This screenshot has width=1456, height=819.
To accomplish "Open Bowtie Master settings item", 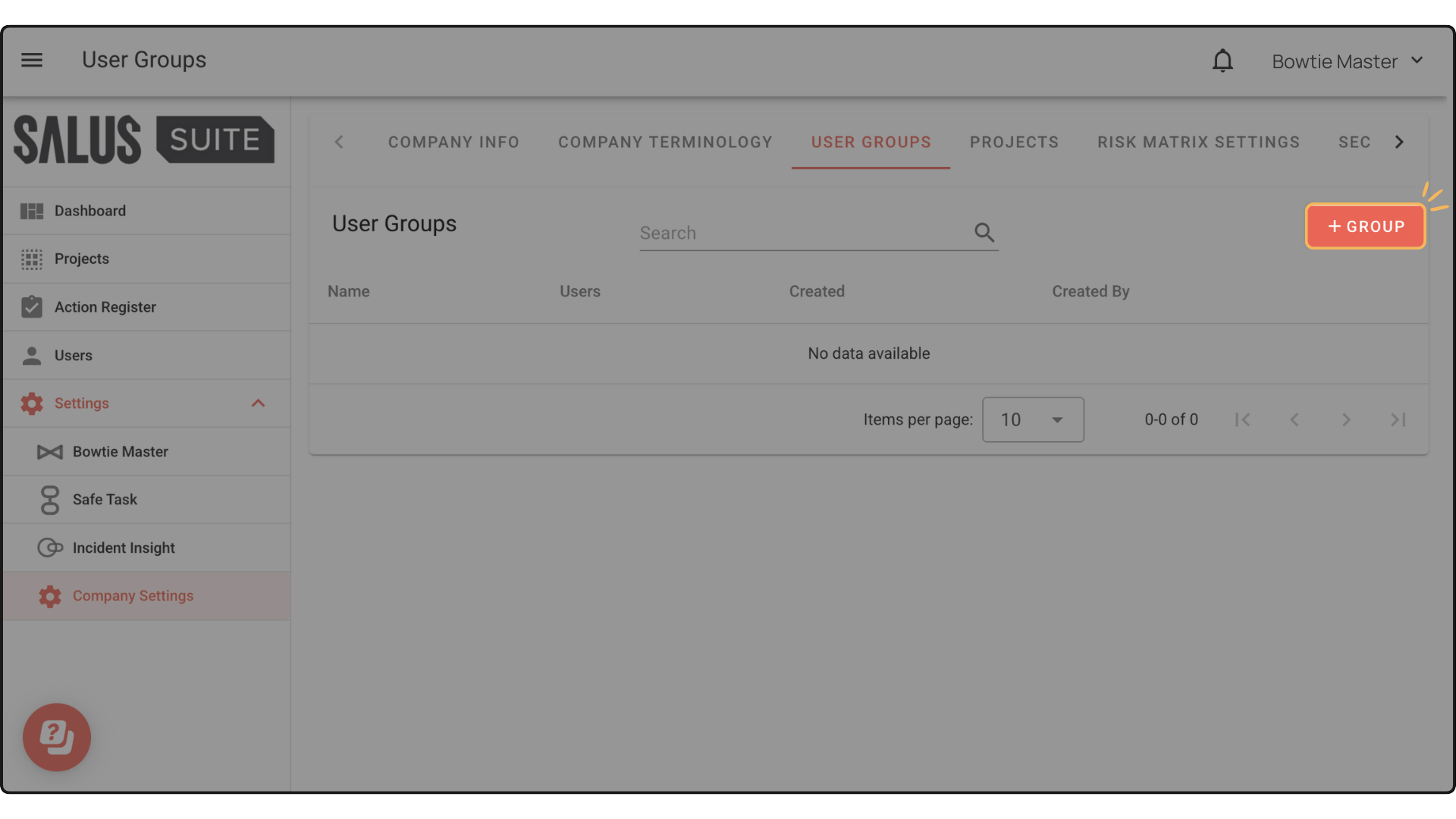I will point(120,452).
